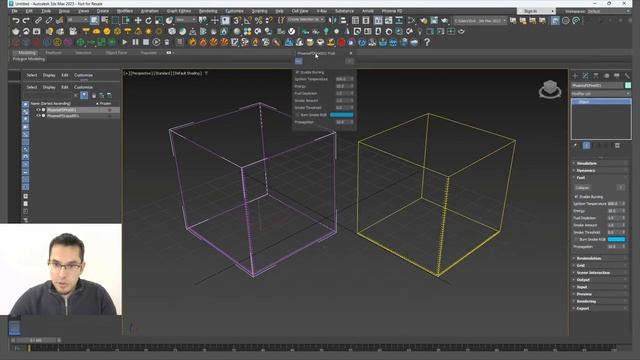The image size is (640, 360).
Task: Expand the Scene Interaction rollout
Action: pyautogui.click(x=600, y=273)
